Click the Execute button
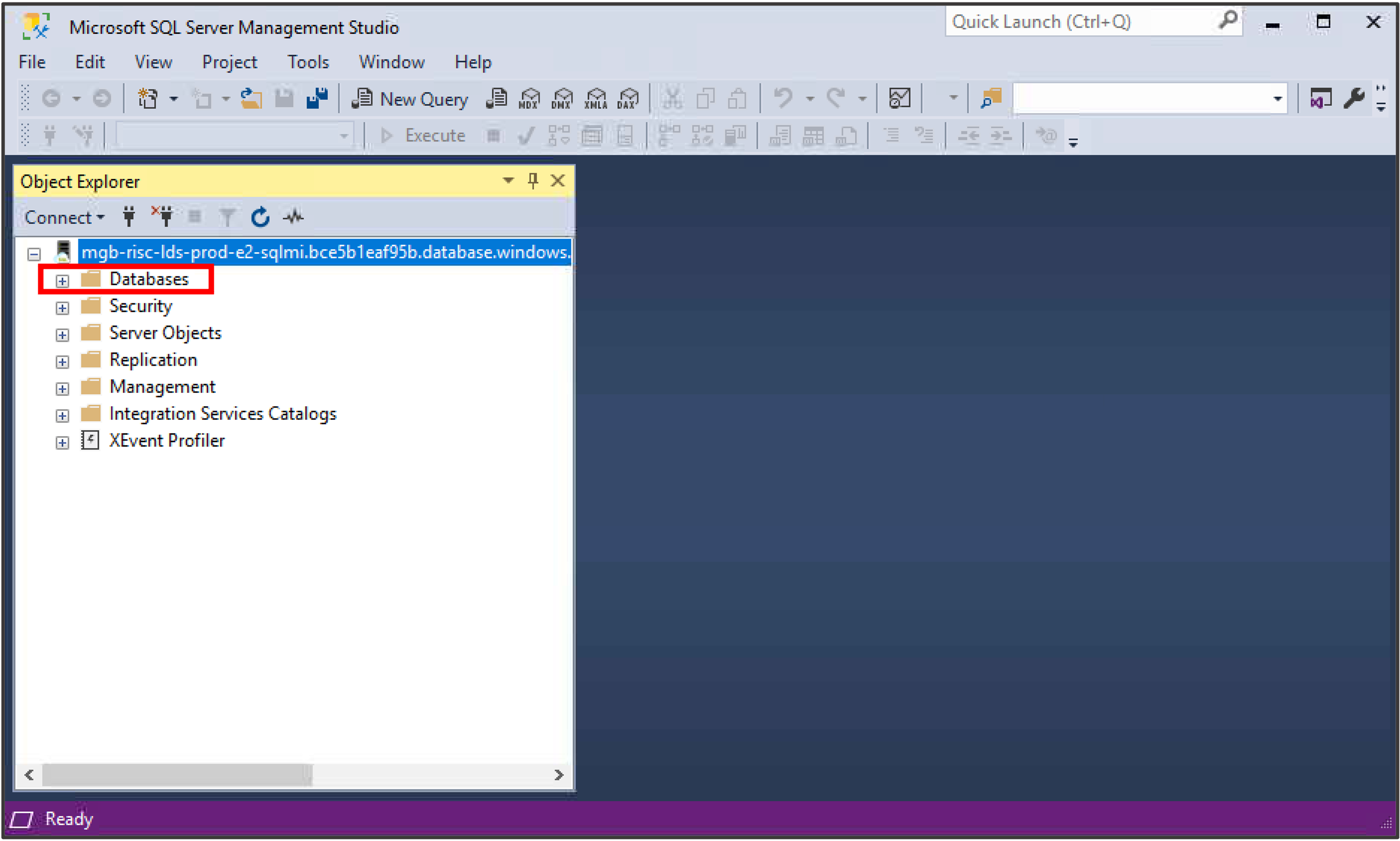This screenshot has width=1400, height=841. click(423, 136)
